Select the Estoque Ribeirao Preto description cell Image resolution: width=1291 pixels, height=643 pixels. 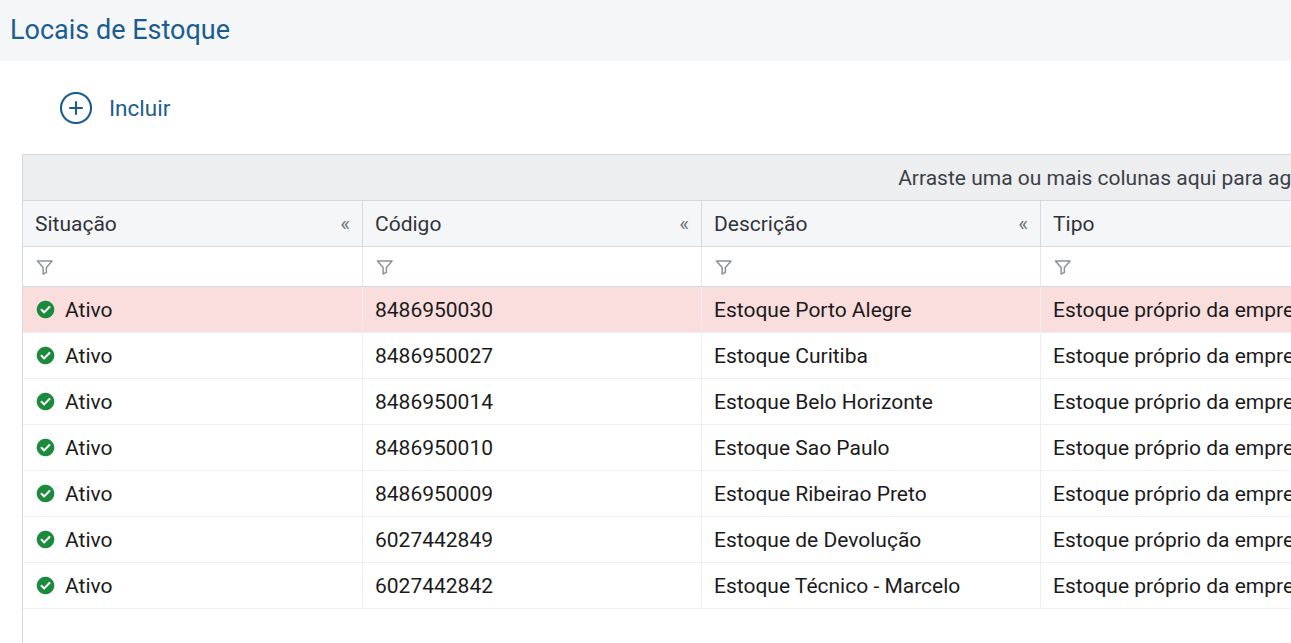tap(871, 494)
